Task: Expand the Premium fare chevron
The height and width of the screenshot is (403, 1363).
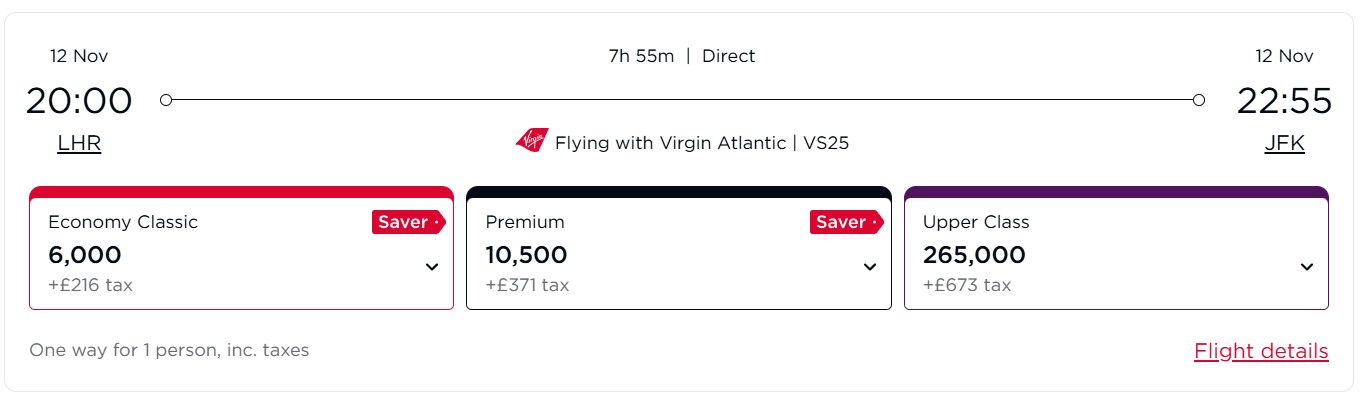Action: [x=870, y=267]
